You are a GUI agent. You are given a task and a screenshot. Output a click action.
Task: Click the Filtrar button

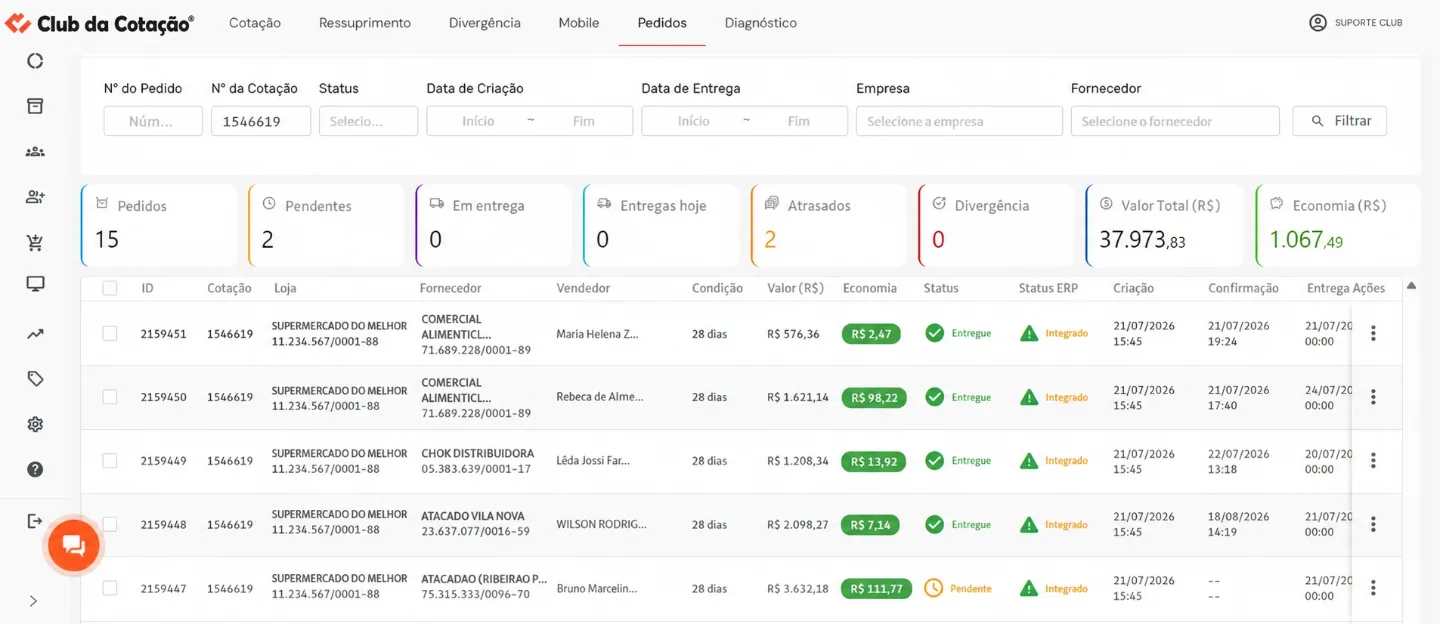pos(1340,121)
